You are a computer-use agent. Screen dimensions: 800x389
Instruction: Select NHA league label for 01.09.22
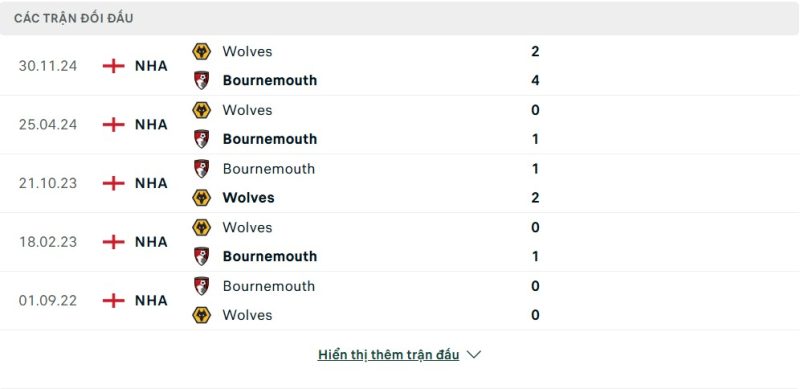tap(151, 301)
